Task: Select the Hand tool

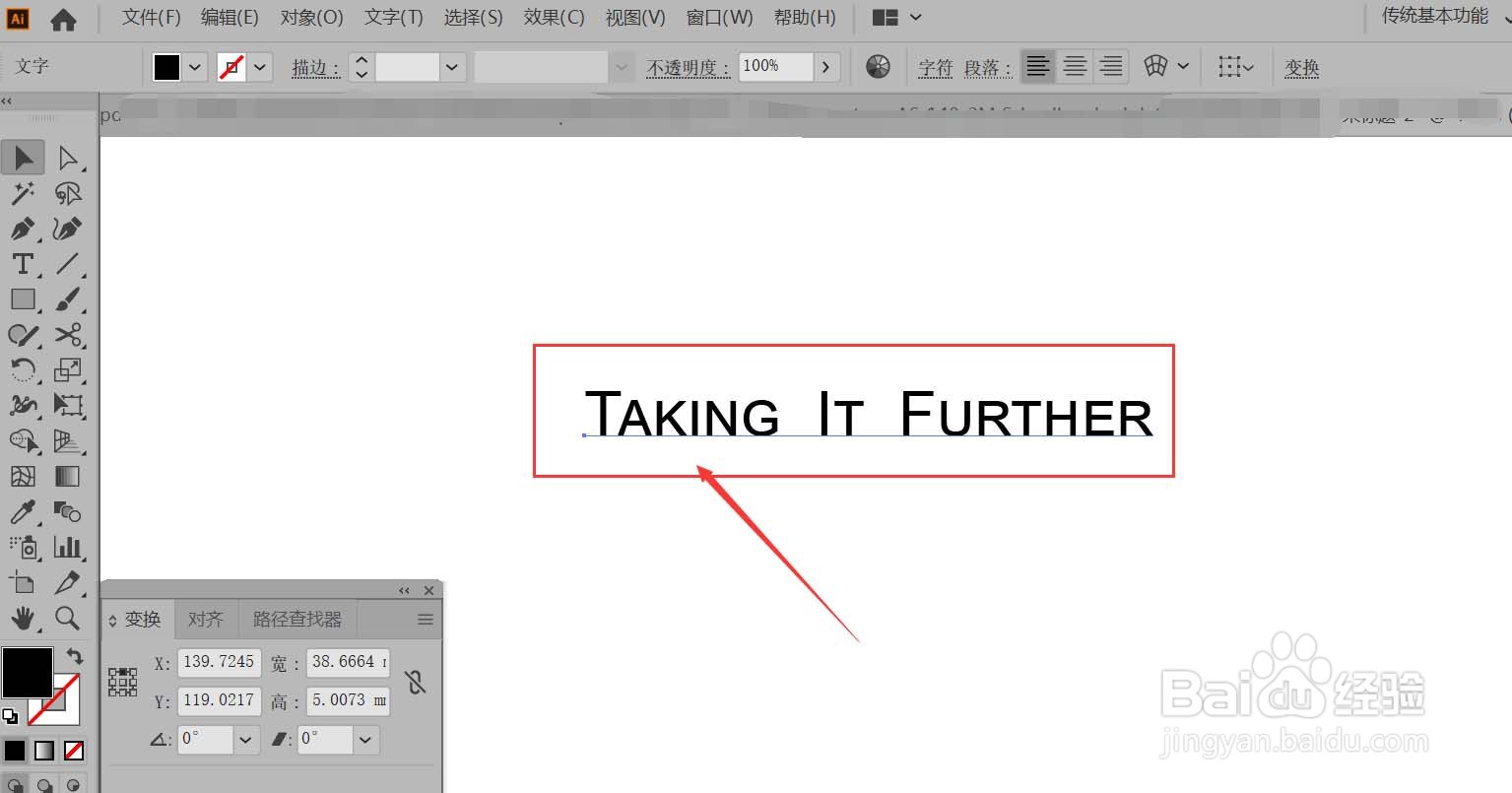Action: 23,619
